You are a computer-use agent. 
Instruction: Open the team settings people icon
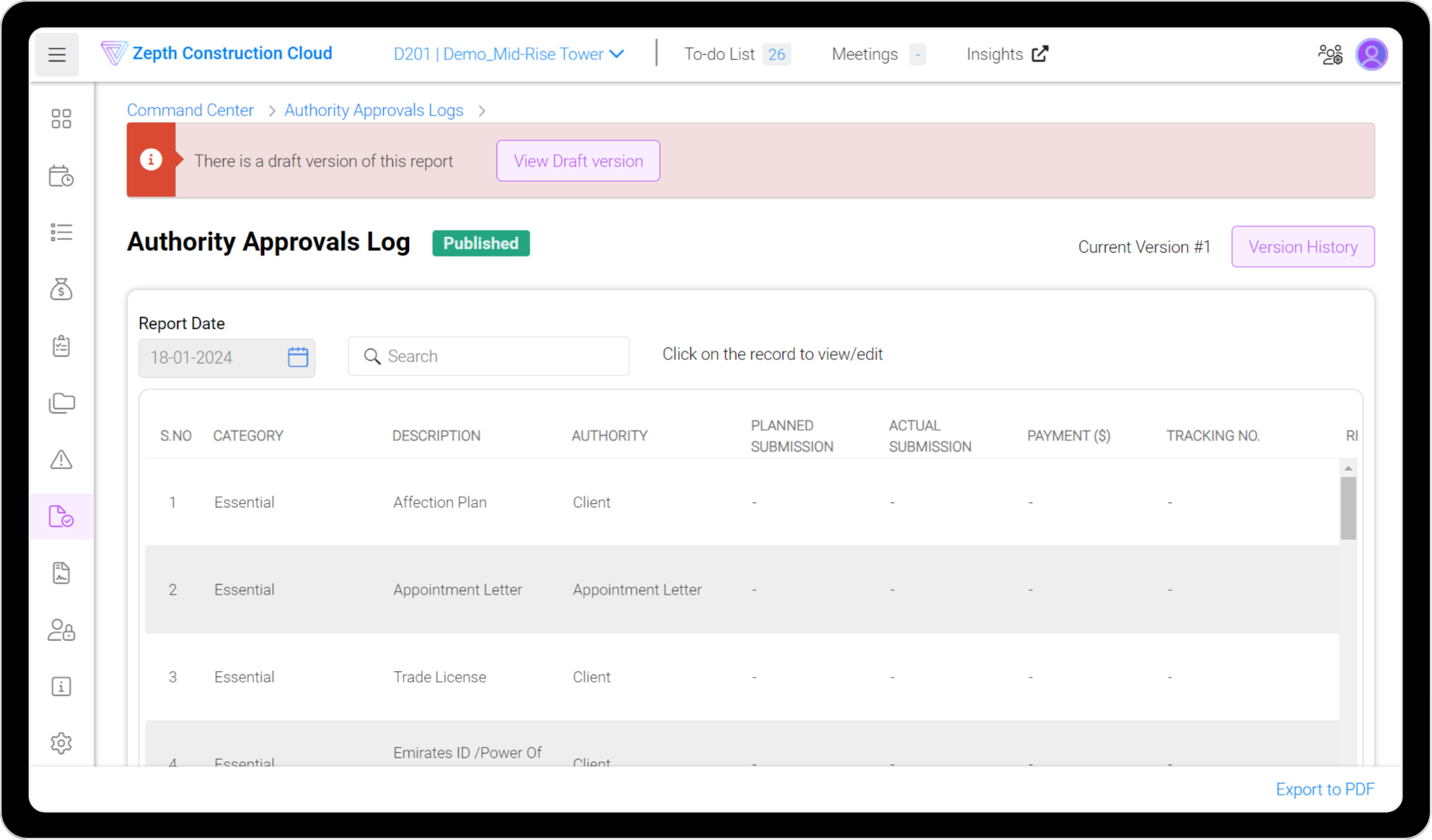click(x=1329, y=55)
